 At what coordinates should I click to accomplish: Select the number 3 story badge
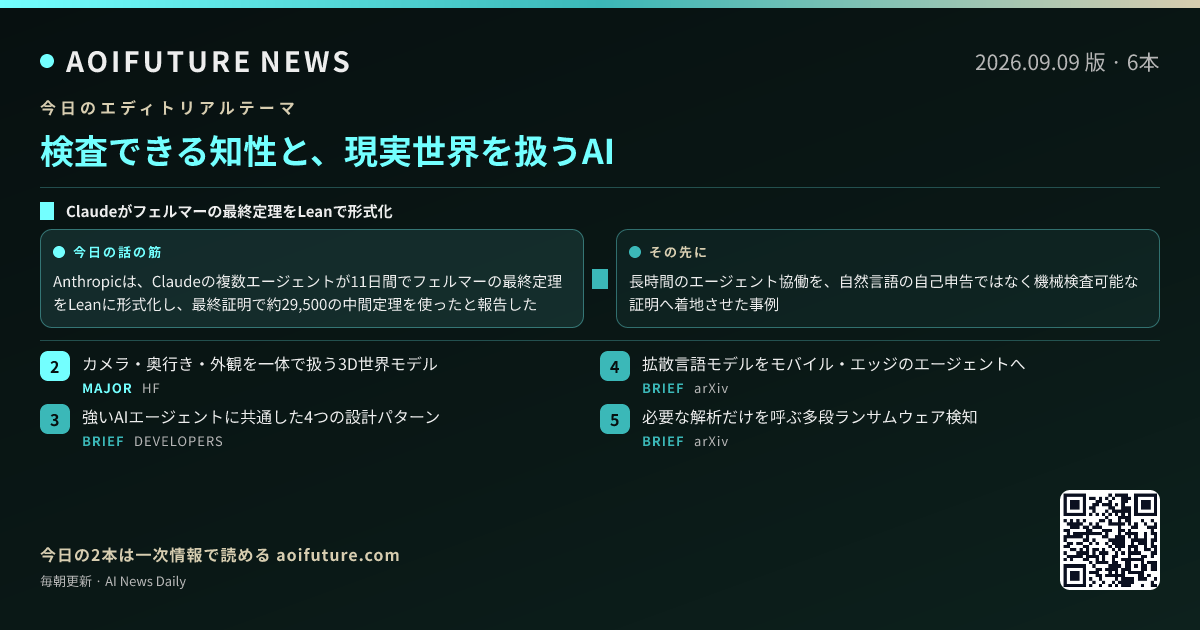pyautogui.click(x=55, y=419)
